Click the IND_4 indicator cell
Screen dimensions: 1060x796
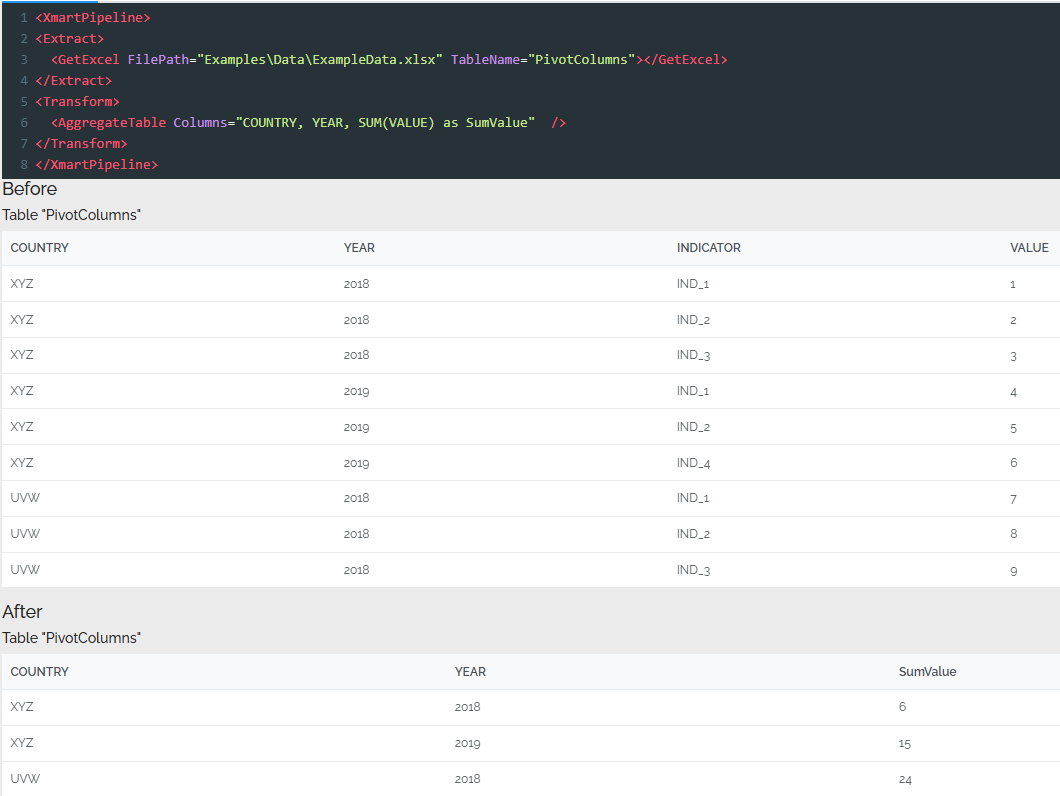(x=693, y=463)
